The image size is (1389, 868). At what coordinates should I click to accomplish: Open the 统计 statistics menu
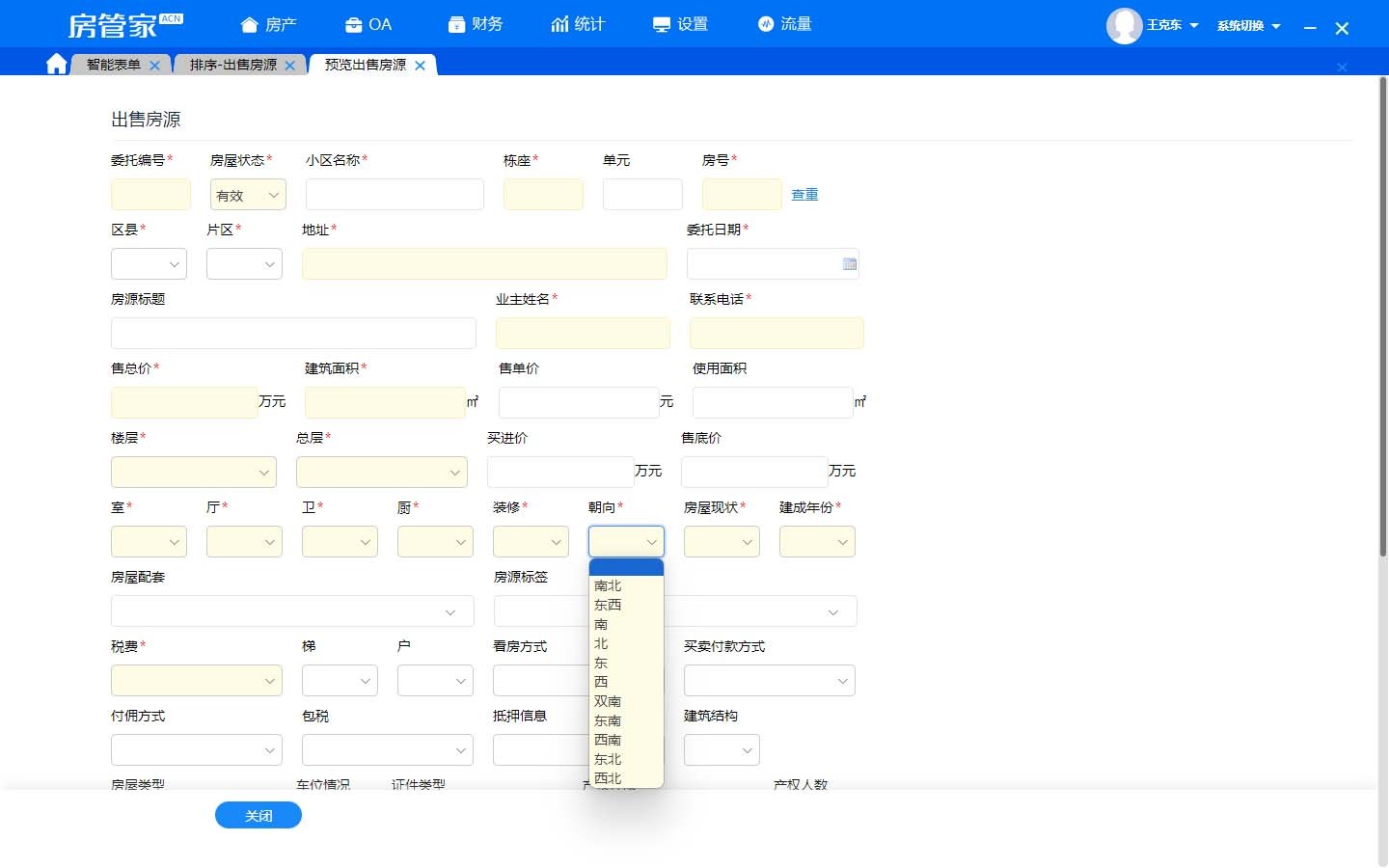(578, 24)
